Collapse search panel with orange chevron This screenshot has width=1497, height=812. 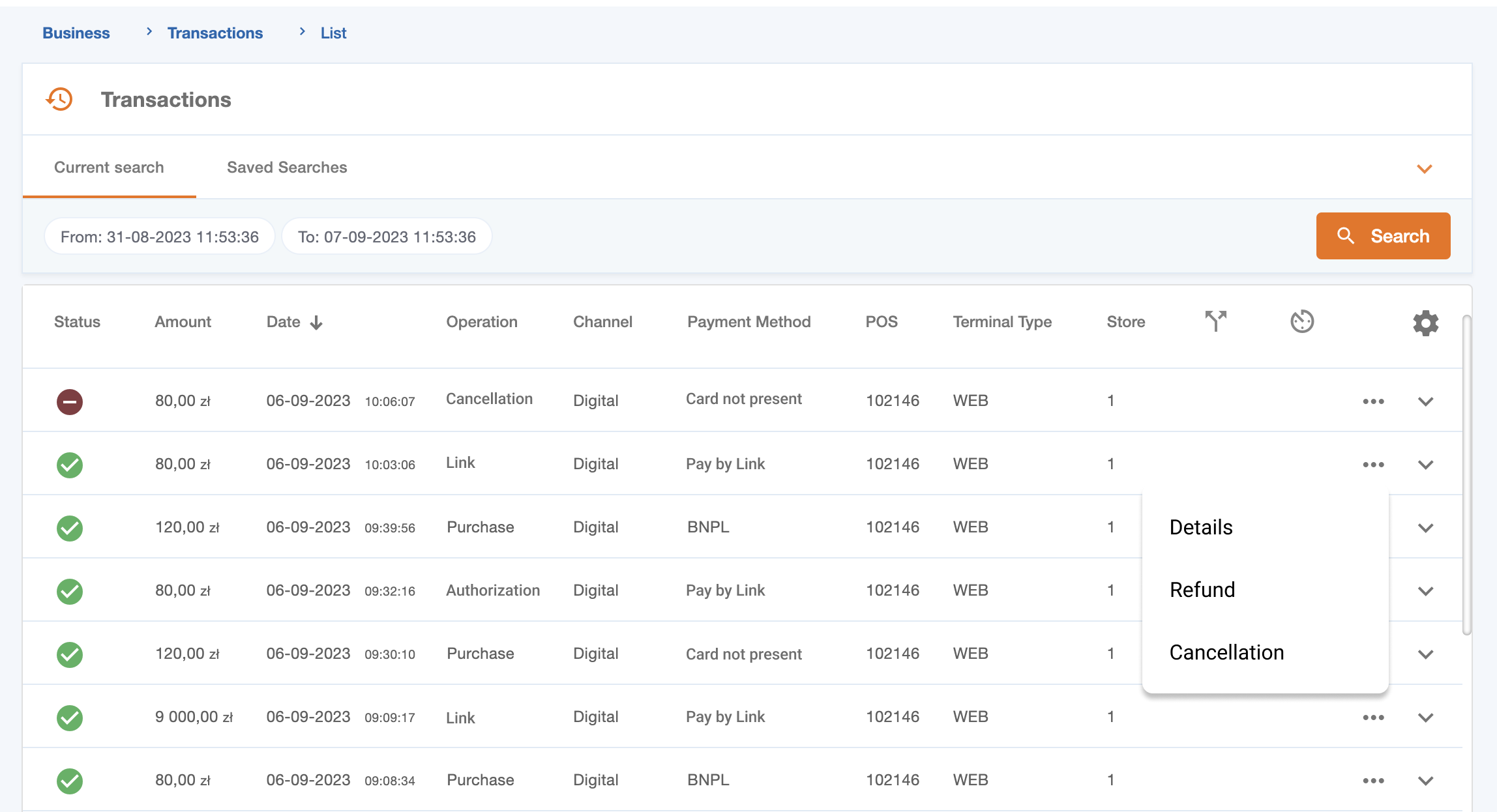(1424, 169)
